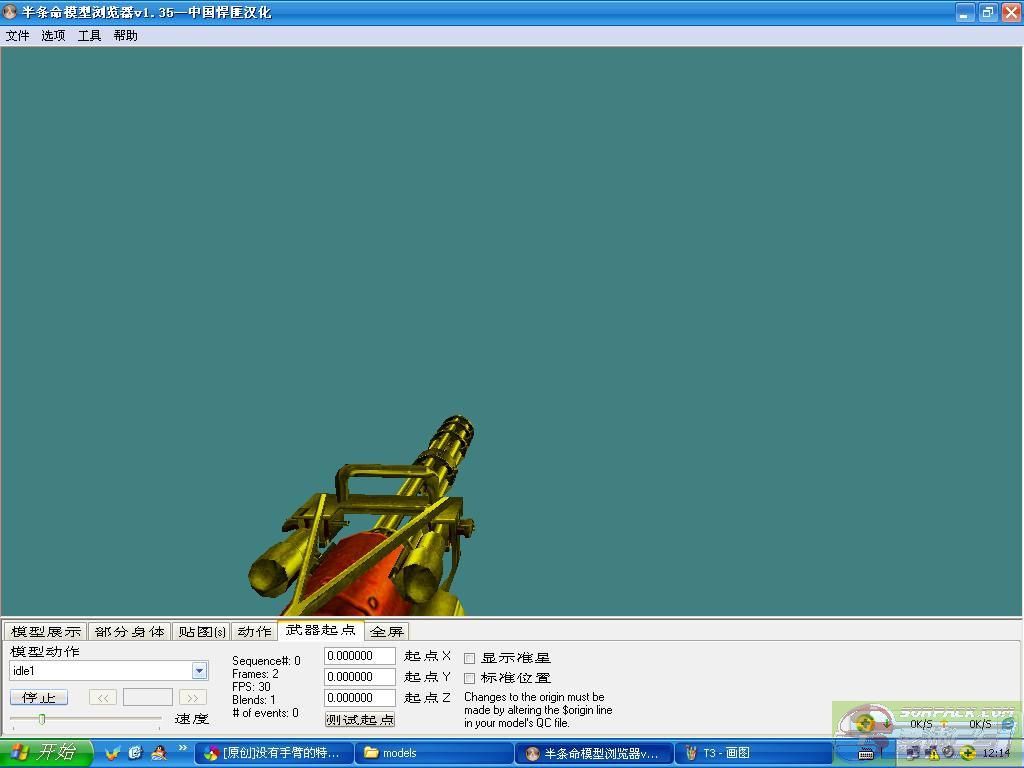
Task: Open the T3 Paint taskbar window
Action: coord(755,753)
